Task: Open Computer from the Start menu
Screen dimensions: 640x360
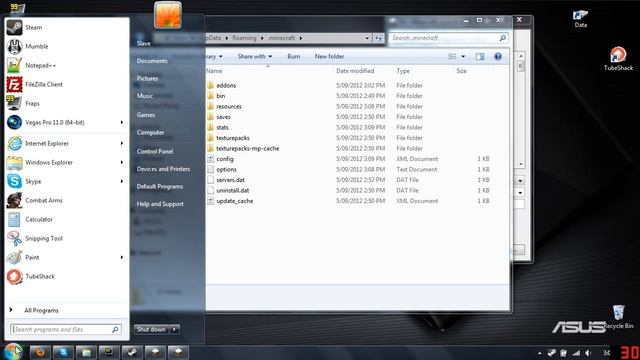Action: (x=151, y=132)
